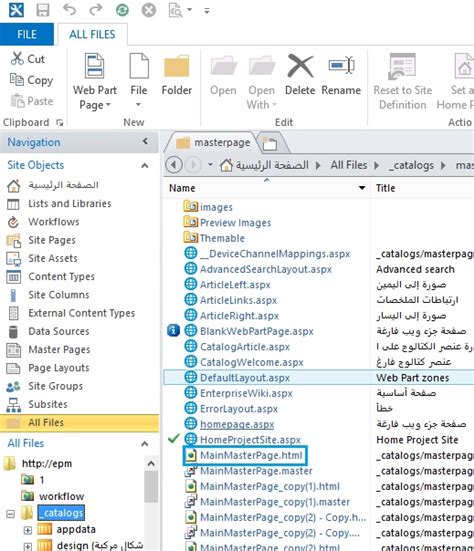The width and height of the screenshot is (474, 551).
Task: Expand the appdata tree node
Action: pos(28,530)
